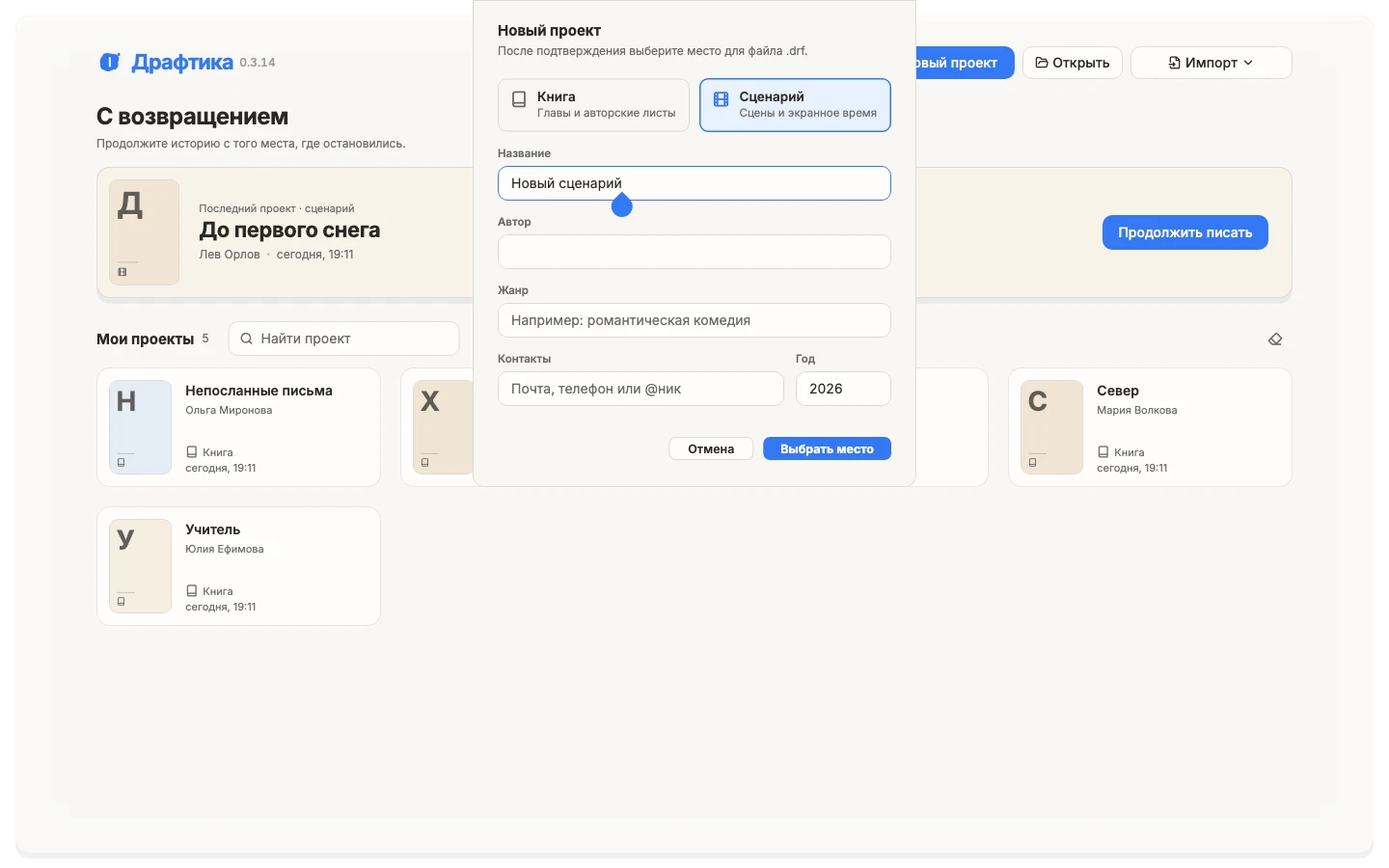Focus the Автор input field
The width and height of the screenshot is (1389, 868).
click(694, 252)
